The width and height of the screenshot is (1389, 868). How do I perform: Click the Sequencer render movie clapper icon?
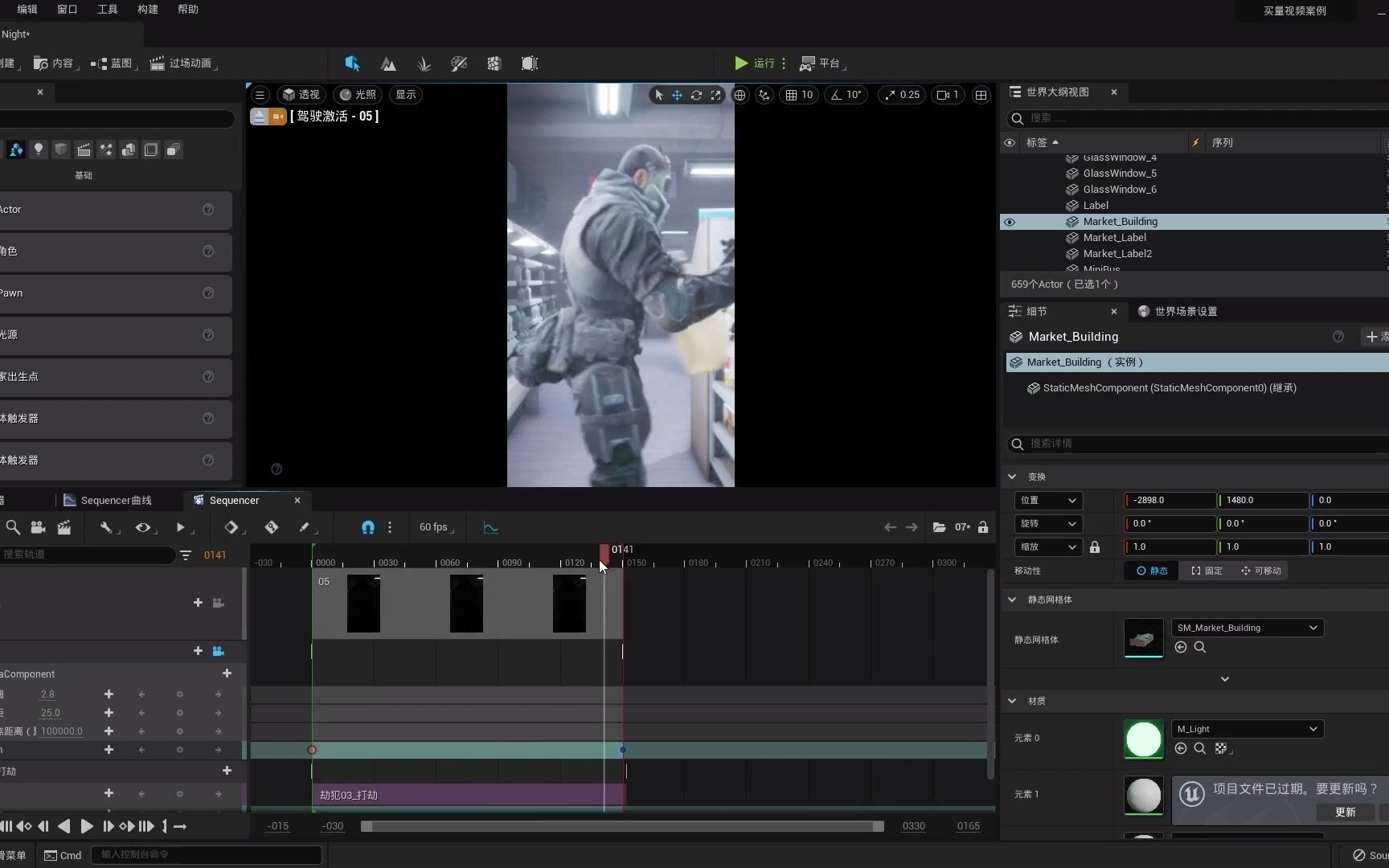point(64,528)
